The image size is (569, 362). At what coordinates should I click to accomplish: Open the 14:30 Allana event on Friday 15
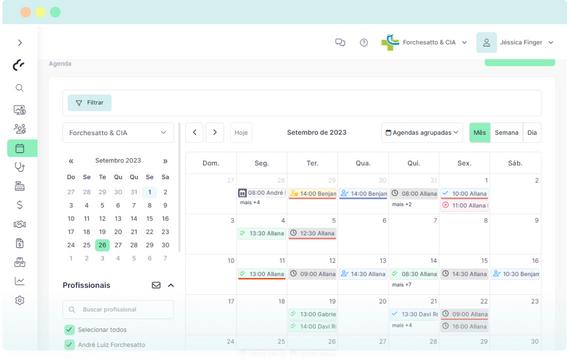coord(464,274)
